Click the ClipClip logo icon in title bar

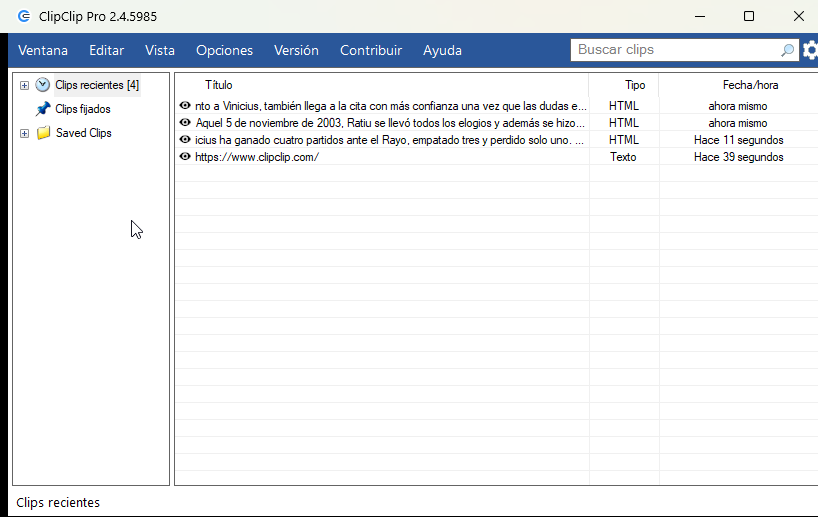[24, 16]
